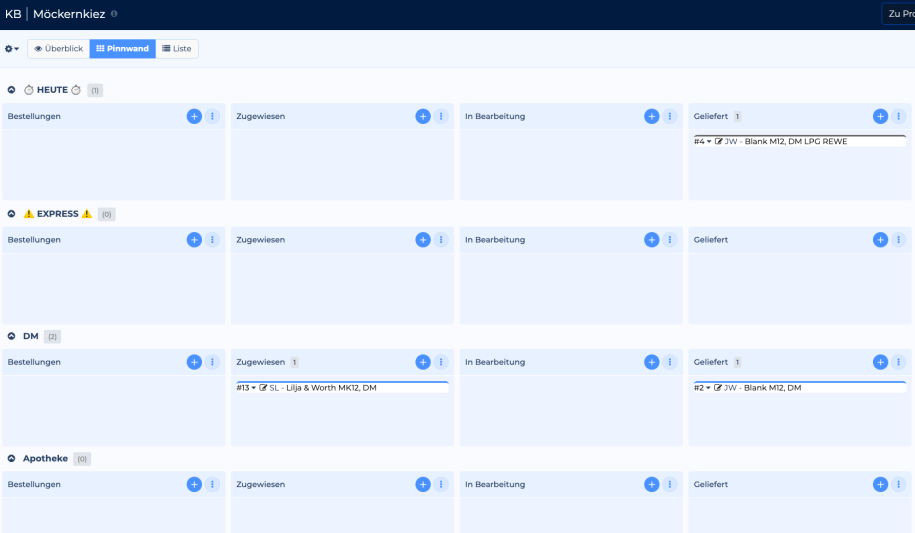The image size is (915, 533).
Task: Open HEUTE Geliefert column options menu
Action: 899,116
